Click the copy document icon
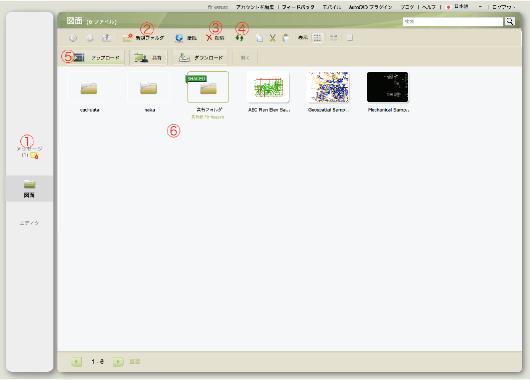530x380 pixels. (260, 38)
